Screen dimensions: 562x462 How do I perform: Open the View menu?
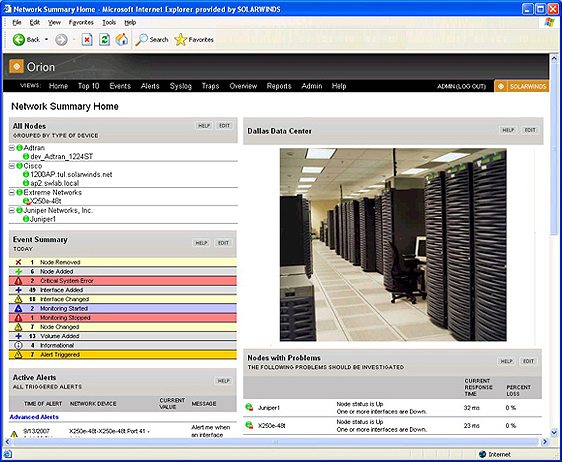tap(54, 22)
